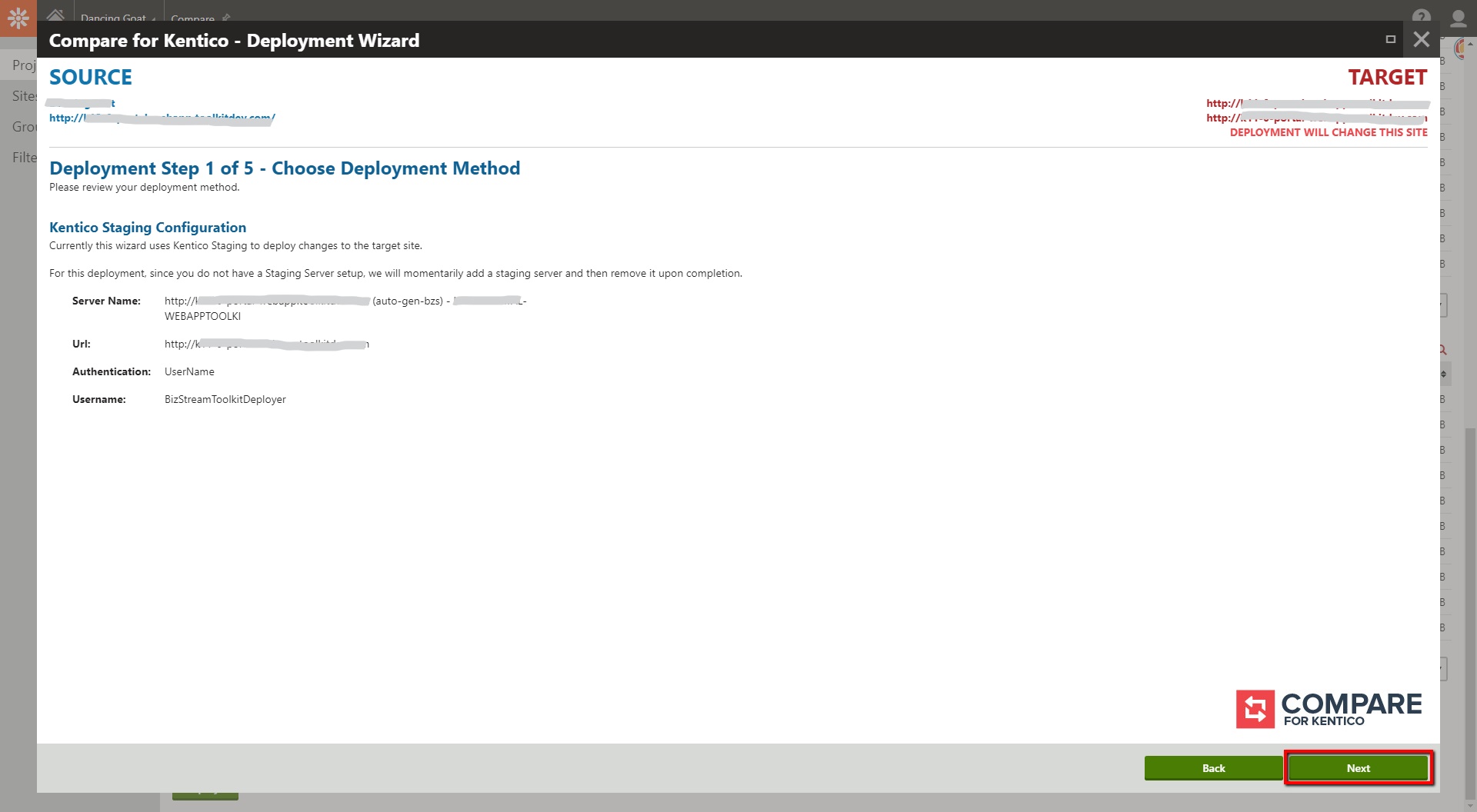Open the Kentico application list icon
Screen dimensions: 1477x812
[x=18, y=18]
